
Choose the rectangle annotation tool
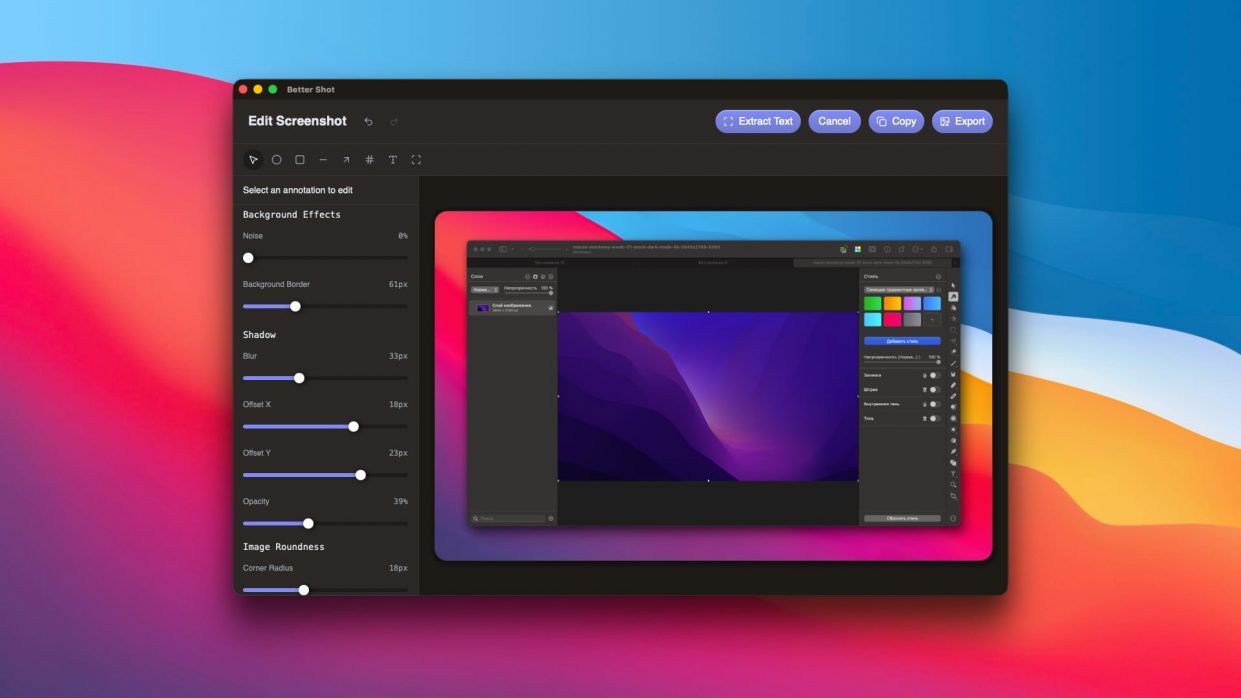click(300, 160)
